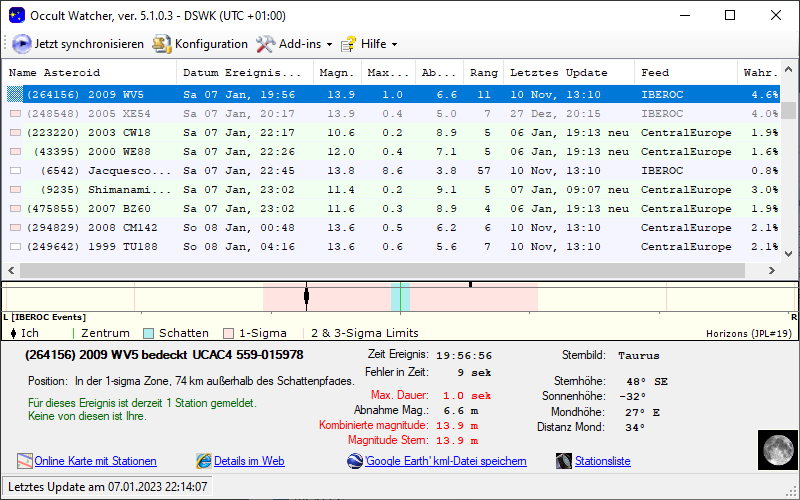This screenshot has width=800, height=500.
Task: Sort by Datum Ereignis column header
Action: click(241, 73)
